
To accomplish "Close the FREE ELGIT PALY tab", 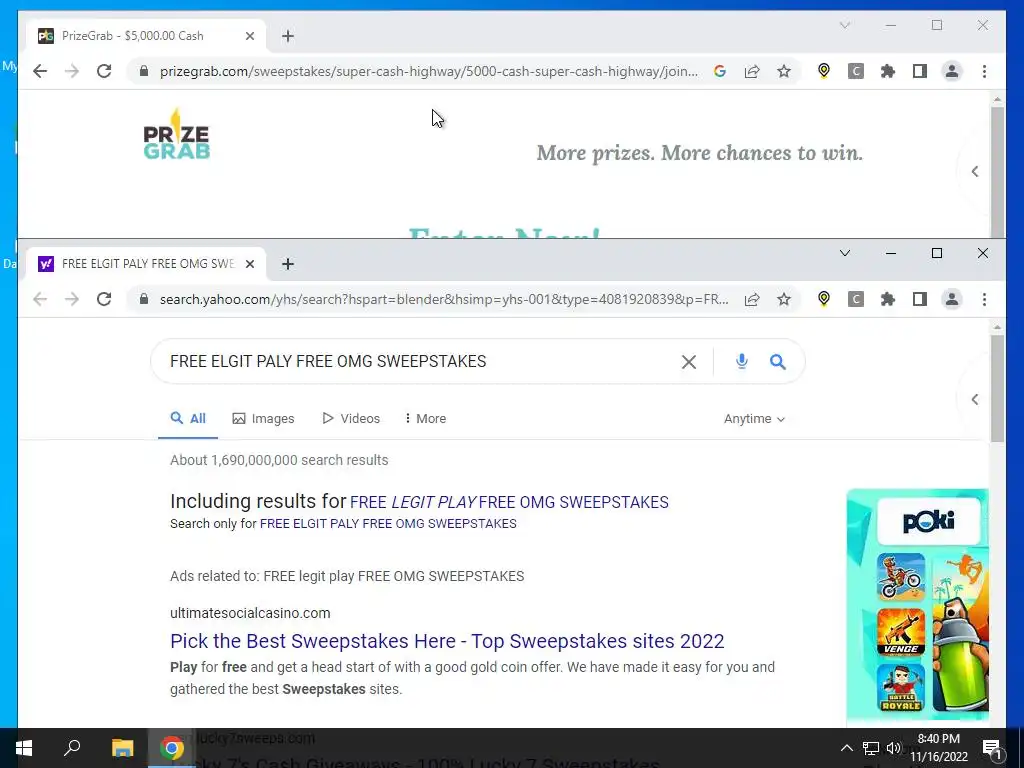I will (x=249, y=264).
